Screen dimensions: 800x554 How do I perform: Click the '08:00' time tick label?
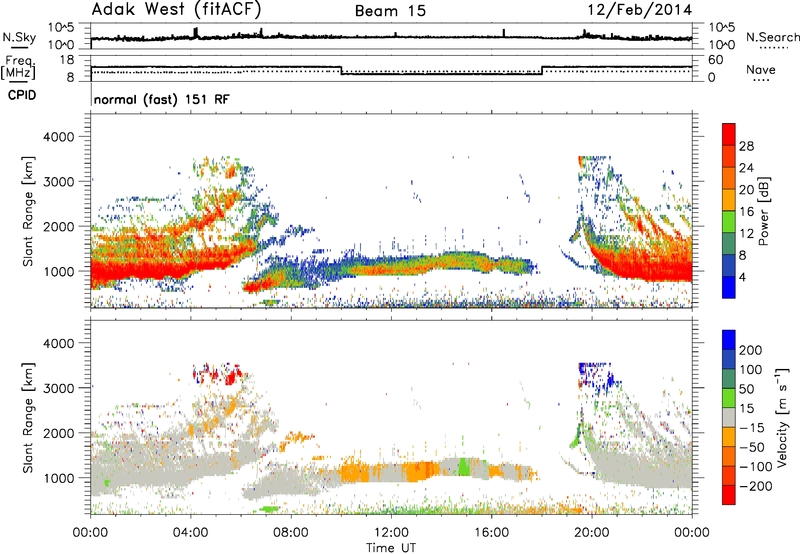click(x=290, y=533)
